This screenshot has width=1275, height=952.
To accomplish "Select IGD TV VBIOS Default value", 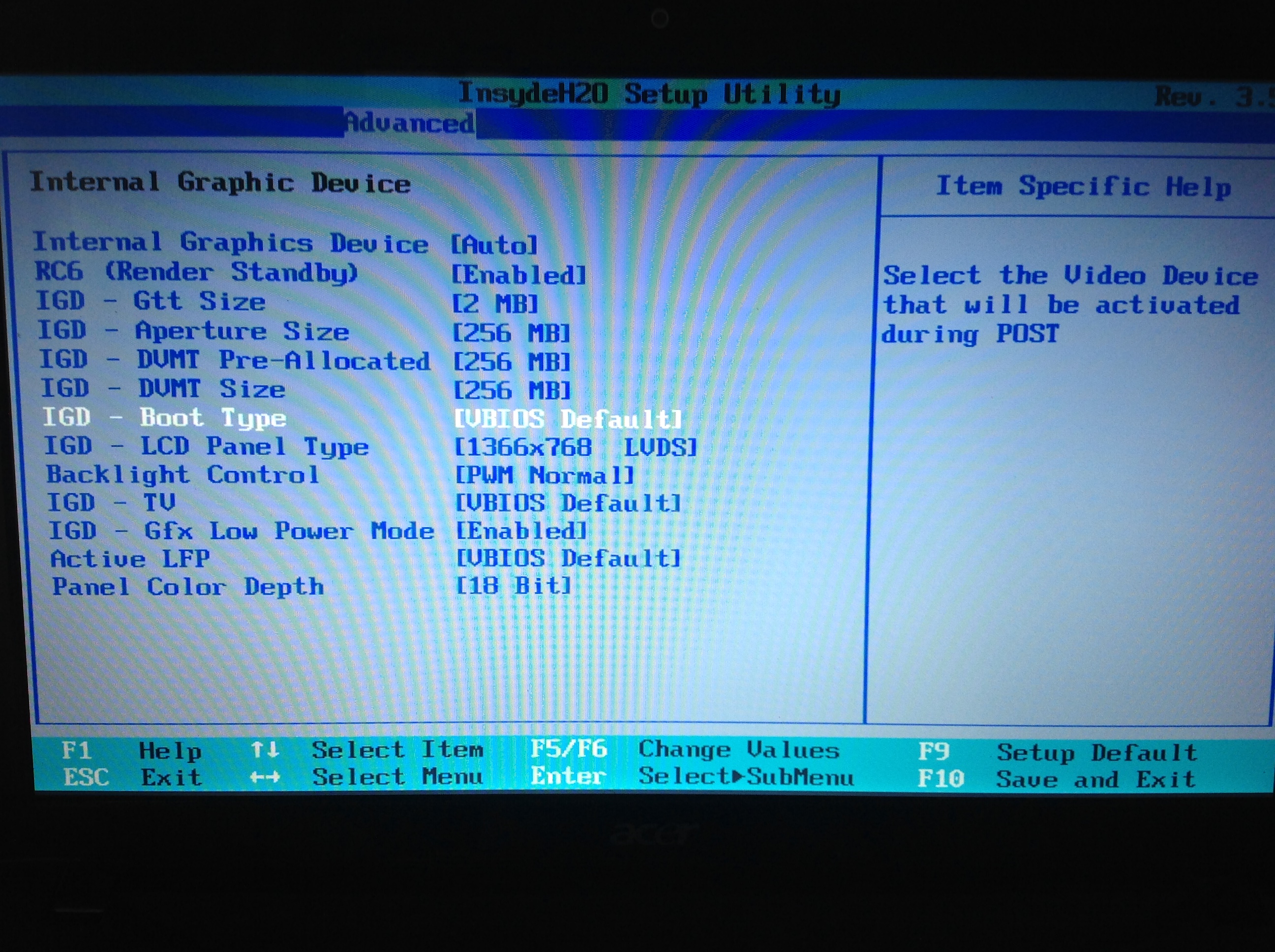I will click(x=567, y=503).
